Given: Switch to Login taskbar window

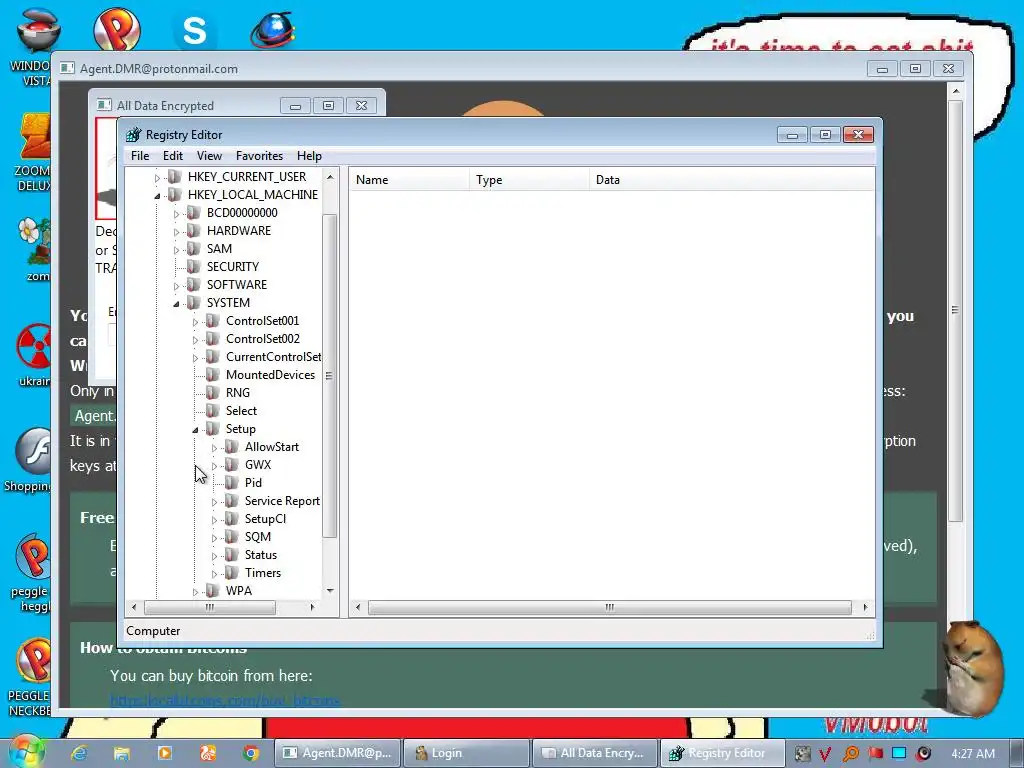Looking at the screenshot, I should click(466, 753).
